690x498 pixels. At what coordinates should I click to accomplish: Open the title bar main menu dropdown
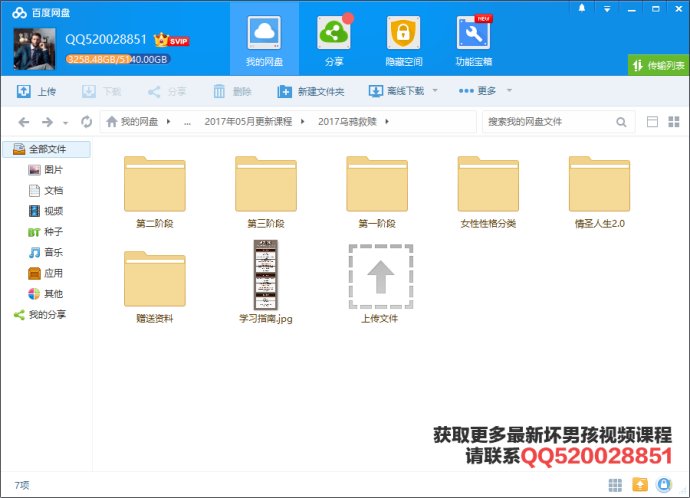[606, 8]
